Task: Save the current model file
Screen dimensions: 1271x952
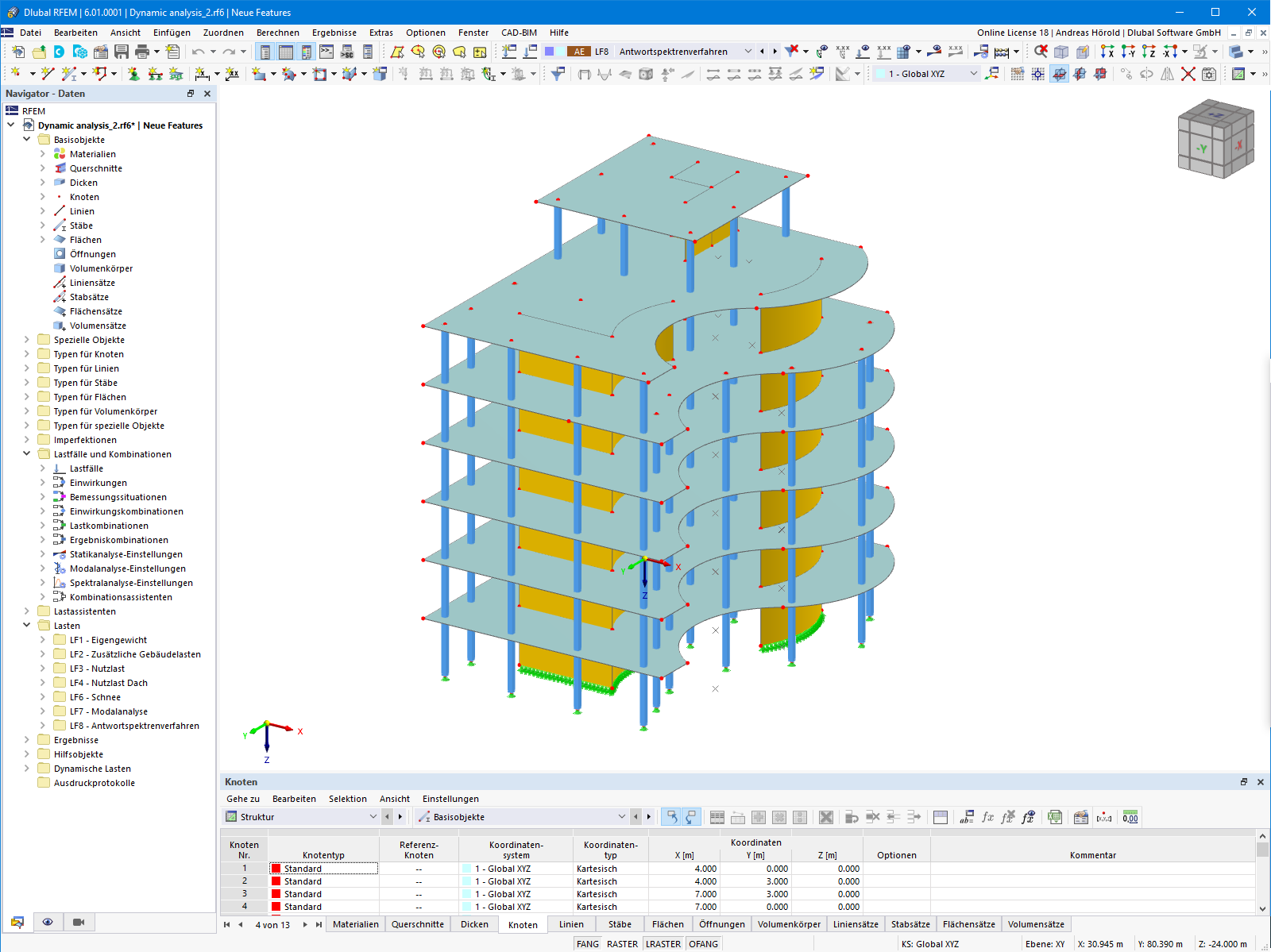Action: tap(121, 52)
